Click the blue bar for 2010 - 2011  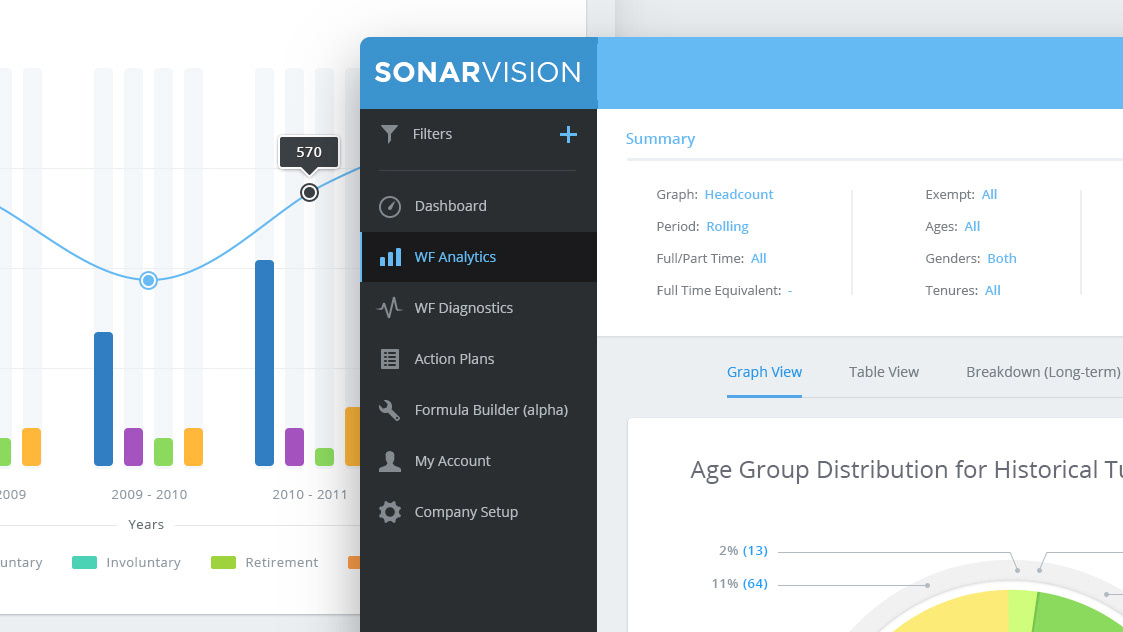[264, 363]
